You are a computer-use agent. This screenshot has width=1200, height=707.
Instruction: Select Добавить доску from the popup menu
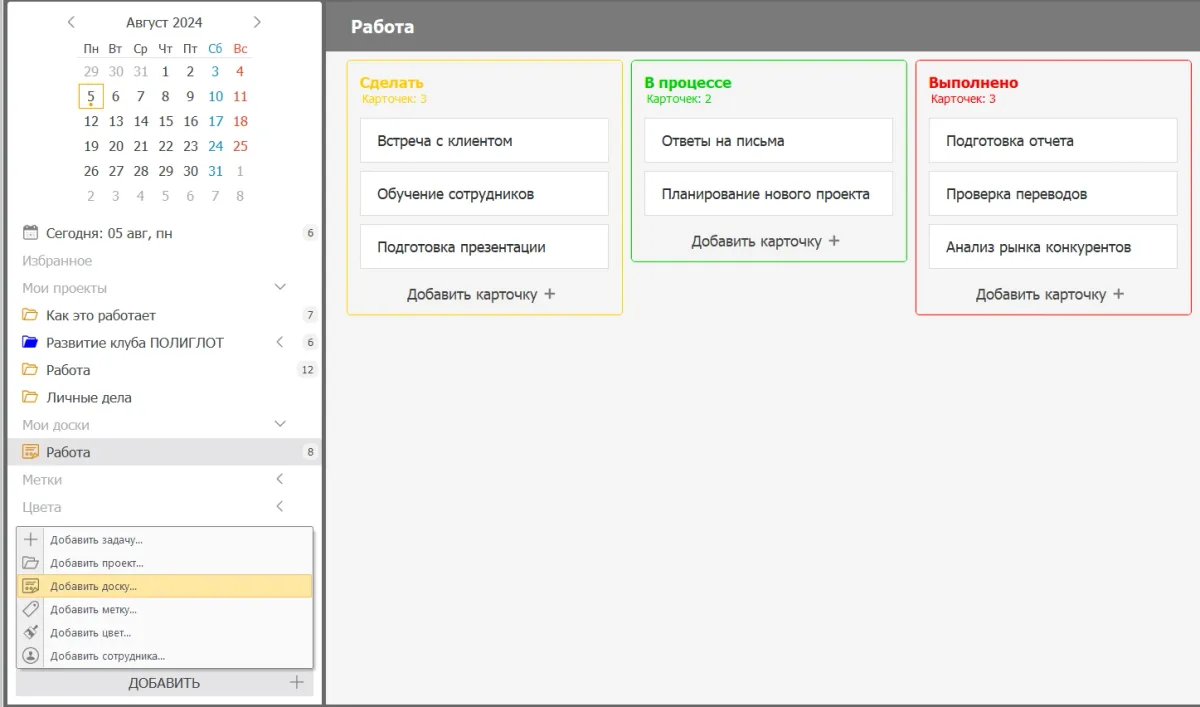[94, 586]
